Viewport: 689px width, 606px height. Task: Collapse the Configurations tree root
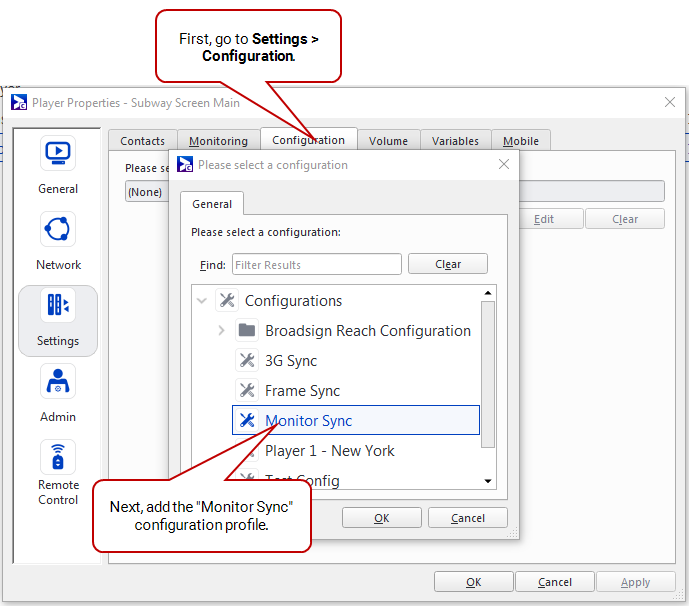(x=202, y=301)
